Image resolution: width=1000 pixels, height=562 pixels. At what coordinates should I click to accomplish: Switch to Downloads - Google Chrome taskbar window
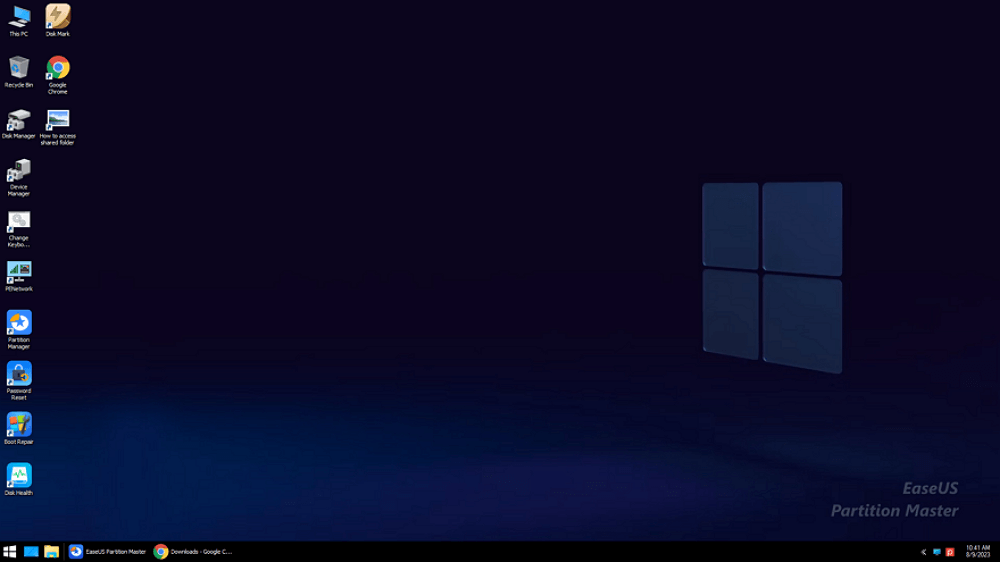pos(193,552)
